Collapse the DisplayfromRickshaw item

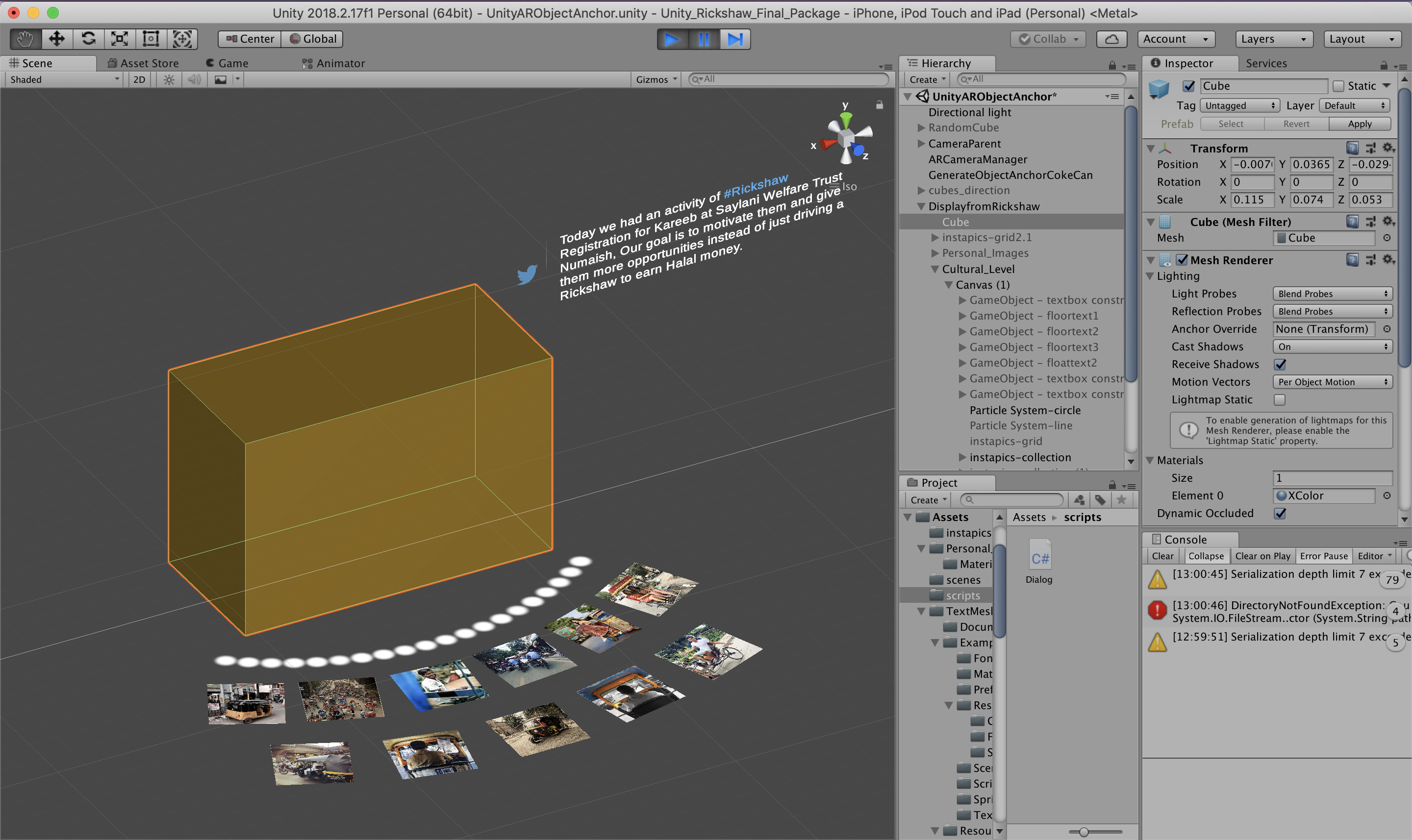pos(921,207)
